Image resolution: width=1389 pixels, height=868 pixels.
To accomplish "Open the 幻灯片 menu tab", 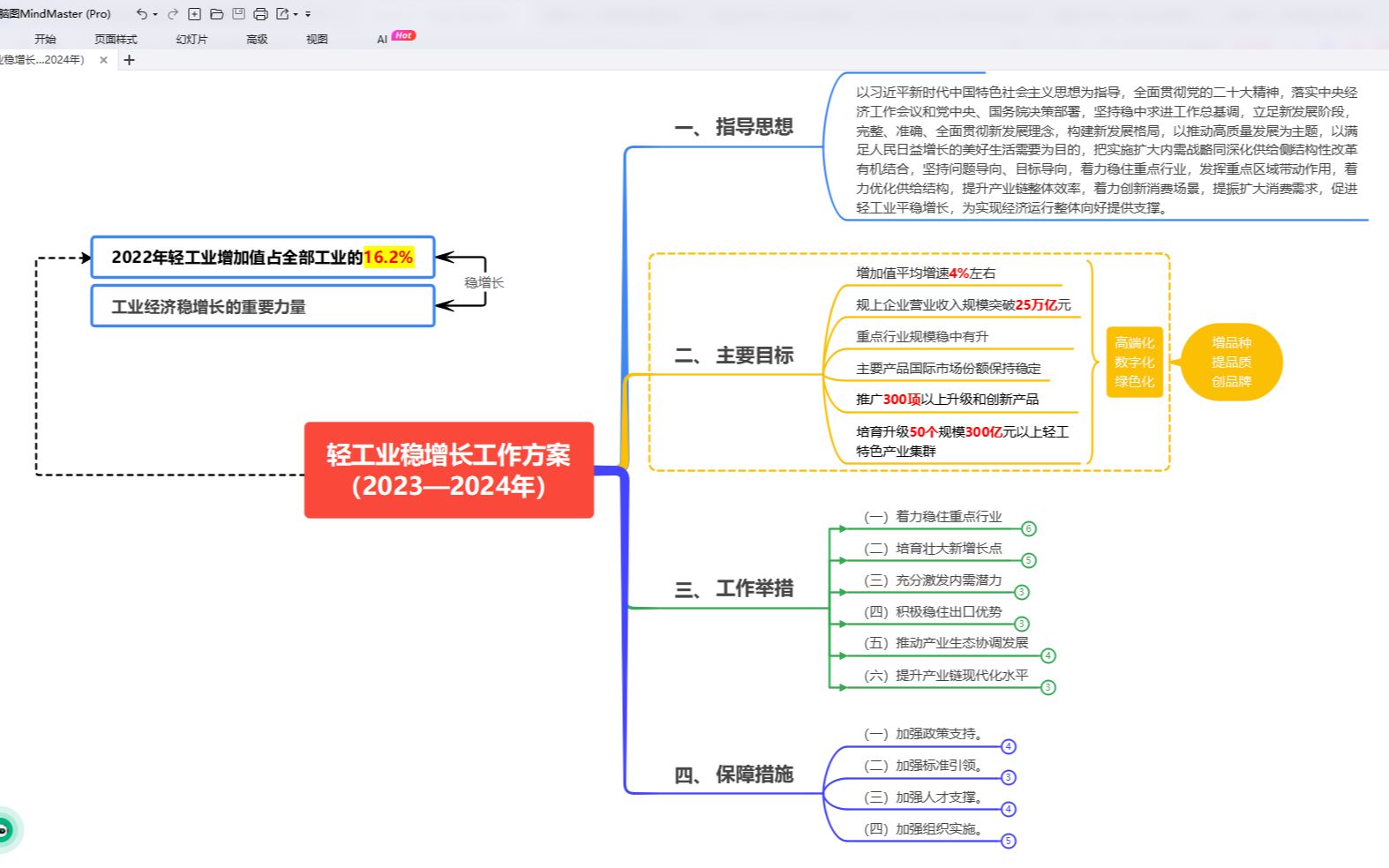I will 191,39.
